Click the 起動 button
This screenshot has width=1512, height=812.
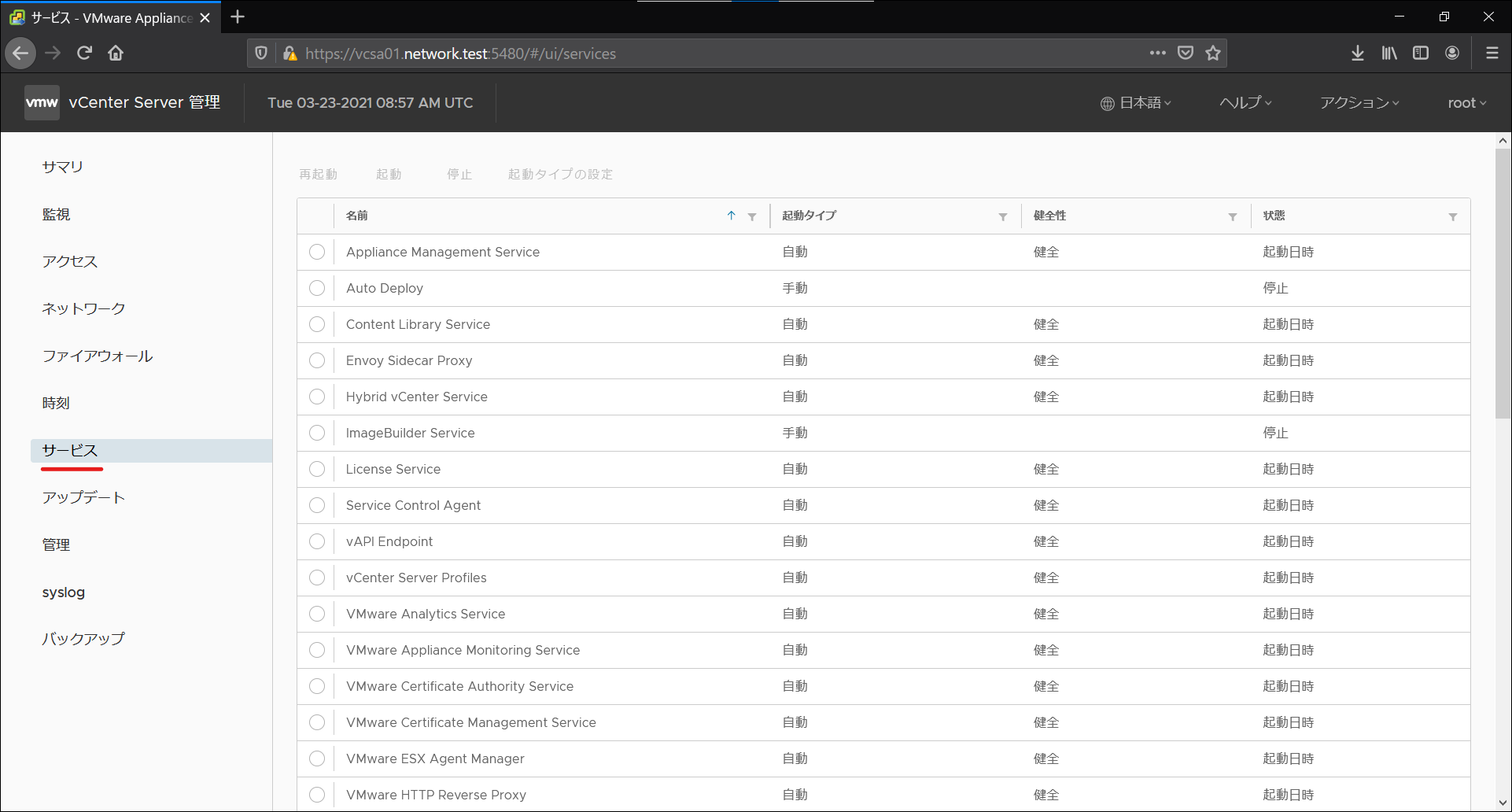389,174
